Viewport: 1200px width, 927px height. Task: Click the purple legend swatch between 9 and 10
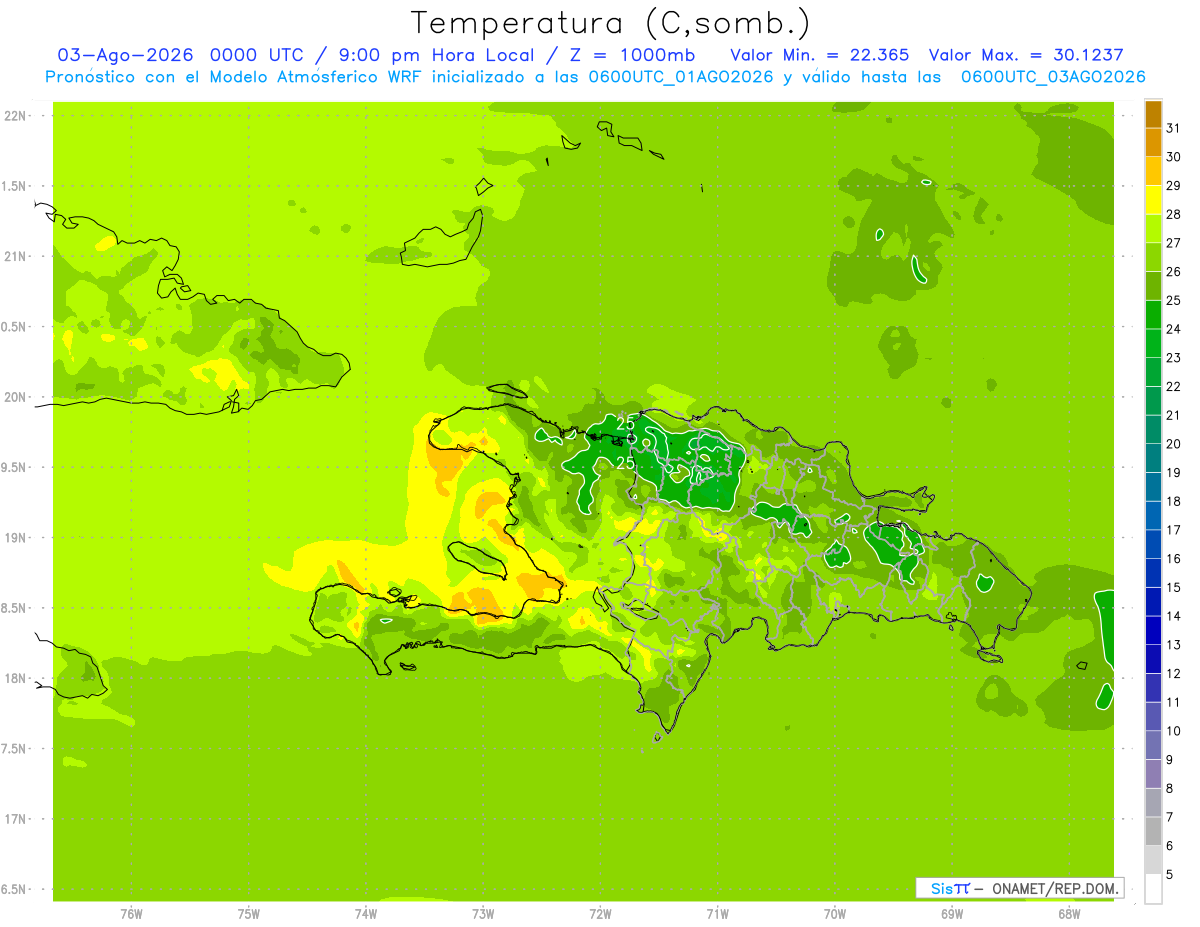pyautogui.click(x=1153, y=746)
